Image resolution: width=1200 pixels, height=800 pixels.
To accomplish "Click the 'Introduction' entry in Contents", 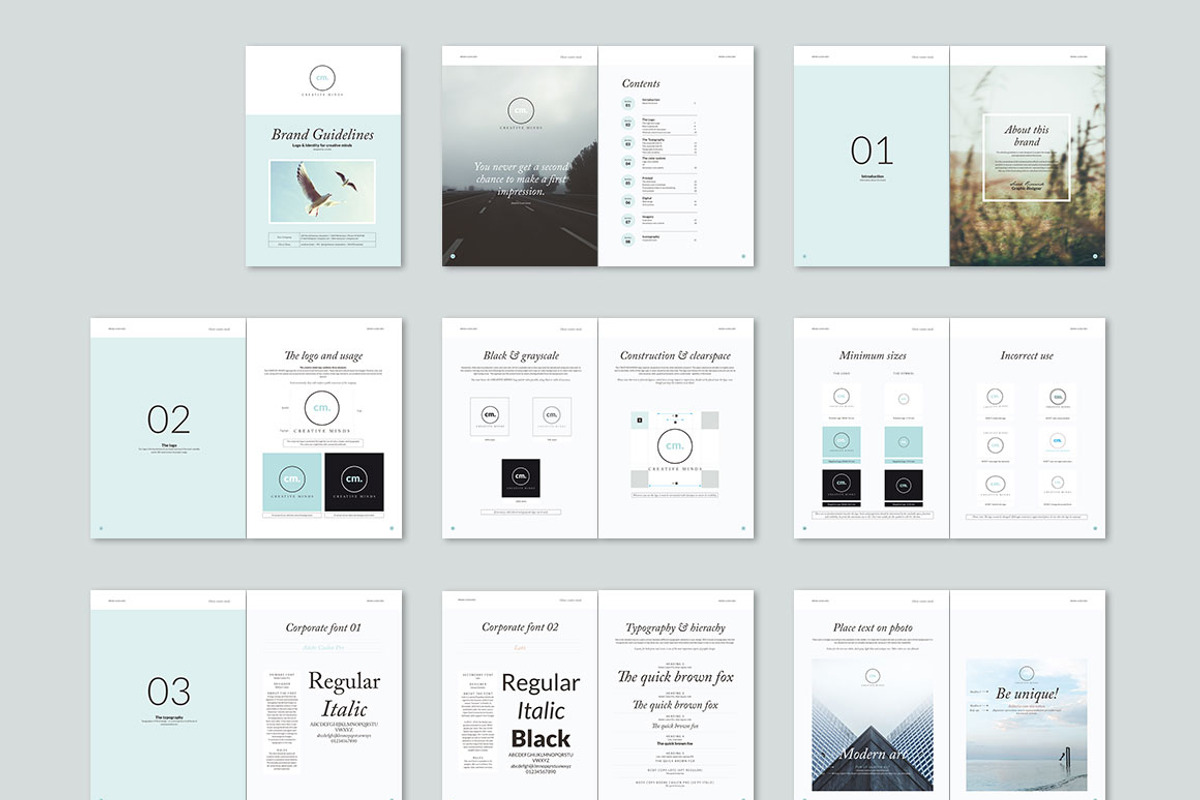I will [x=651, y=99].
